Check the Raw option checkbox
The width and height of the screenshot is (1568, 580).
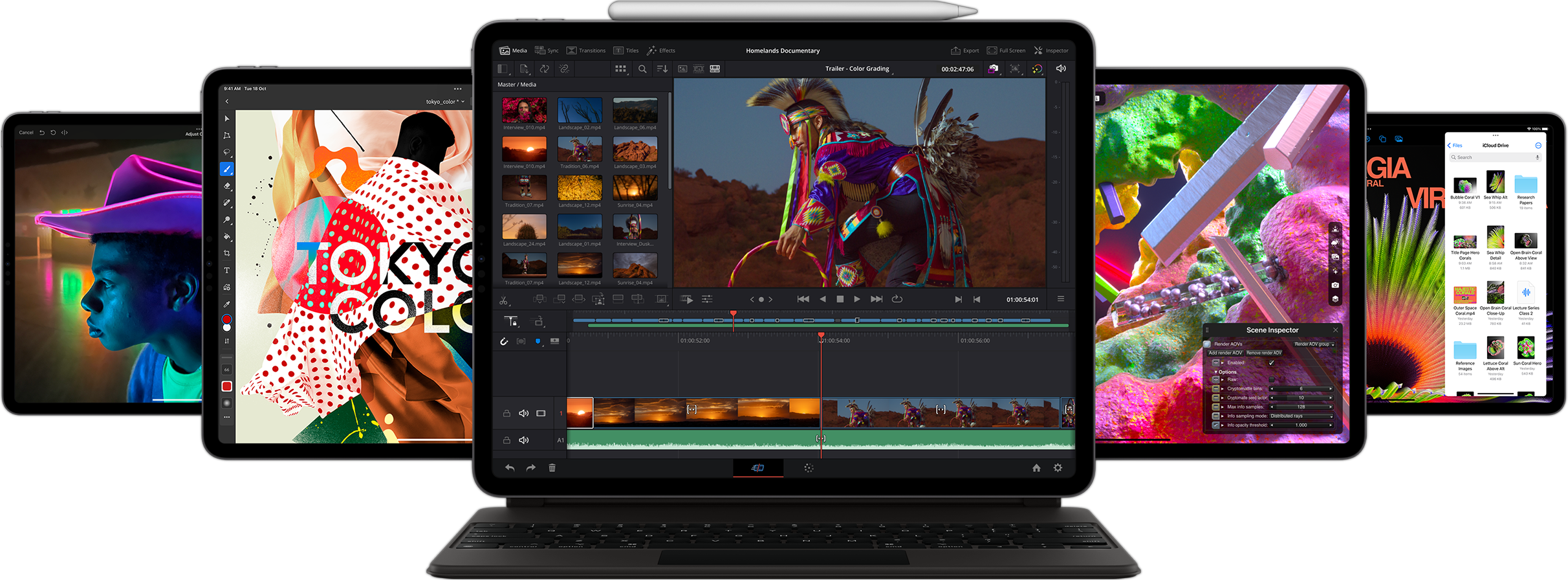[1271, 379]
